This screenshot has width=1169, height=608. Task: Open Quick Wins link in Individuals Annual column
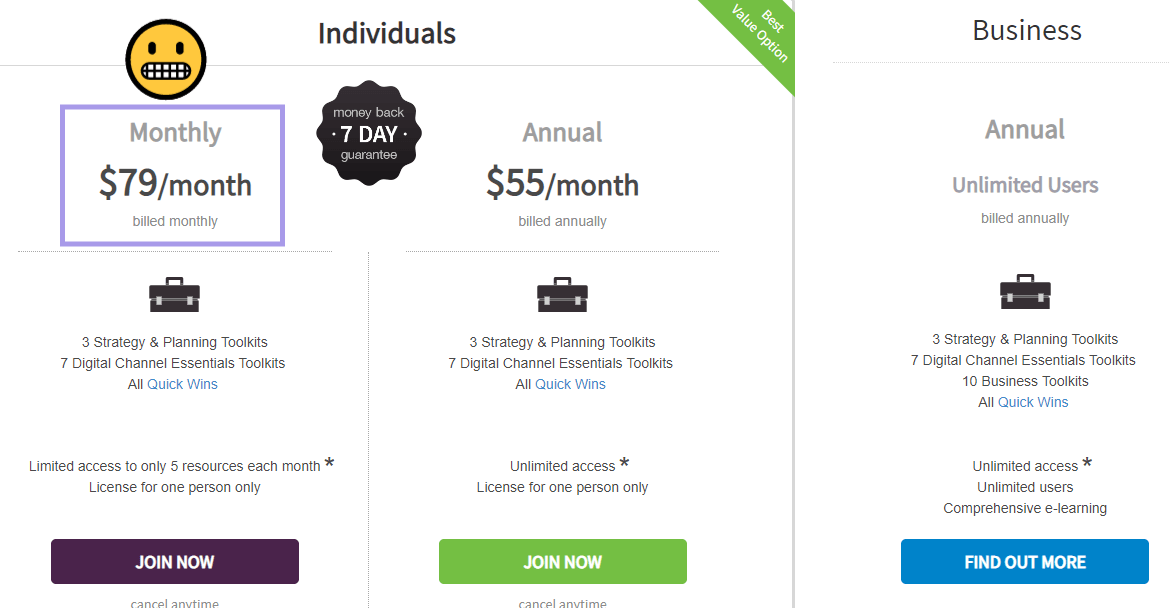570,384
